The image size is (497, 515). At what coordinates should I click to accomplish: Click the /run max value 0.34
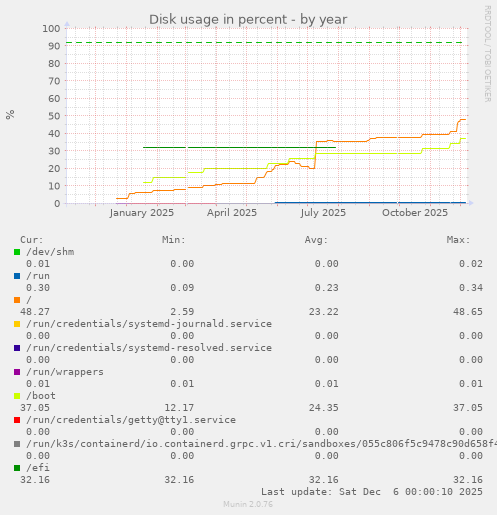click(x=471, y=288)
